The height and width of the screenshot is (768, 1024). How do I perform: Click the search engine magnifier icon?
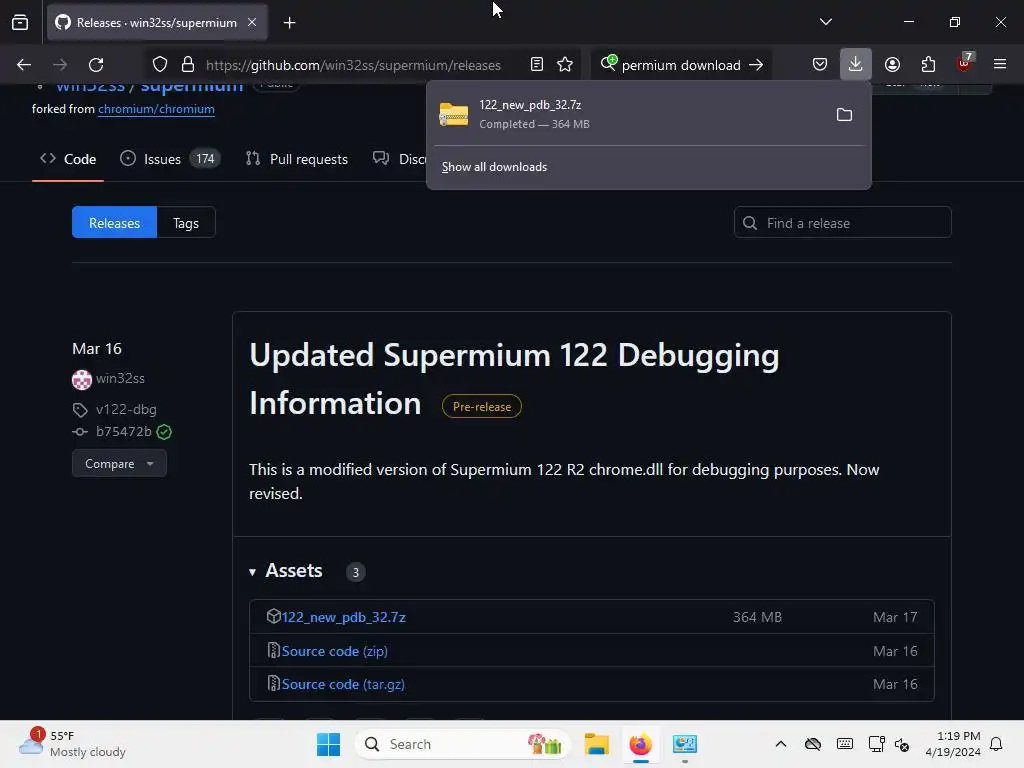coord(608,63)
